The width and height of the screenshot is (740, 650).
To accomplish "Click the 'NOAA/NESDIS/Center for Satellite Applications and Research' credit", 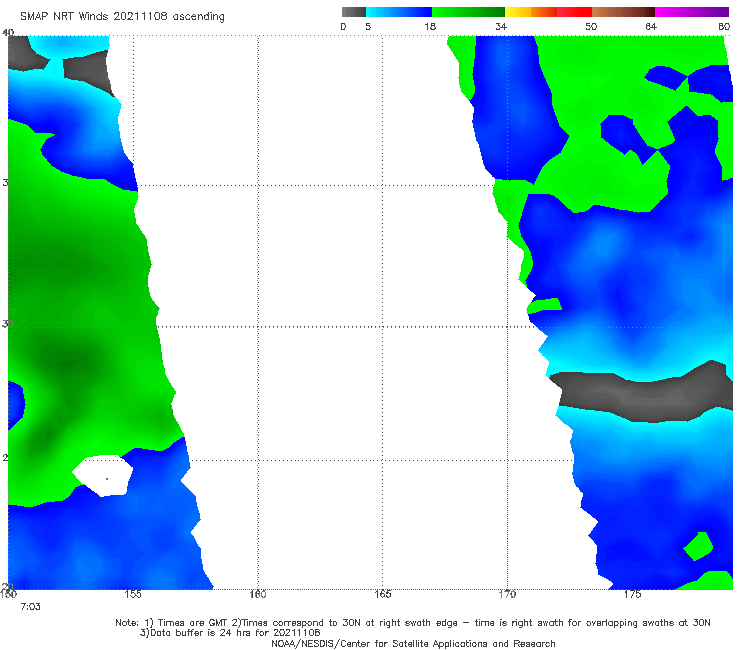I will 413,644.
